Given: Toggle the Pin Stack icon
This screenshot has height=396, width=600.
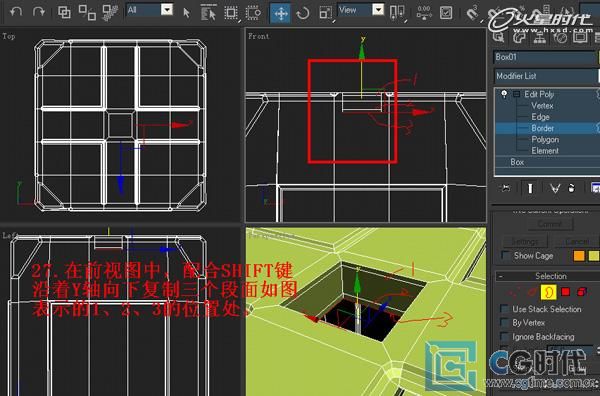Looking at the screenshot, I should click(506, 188).
